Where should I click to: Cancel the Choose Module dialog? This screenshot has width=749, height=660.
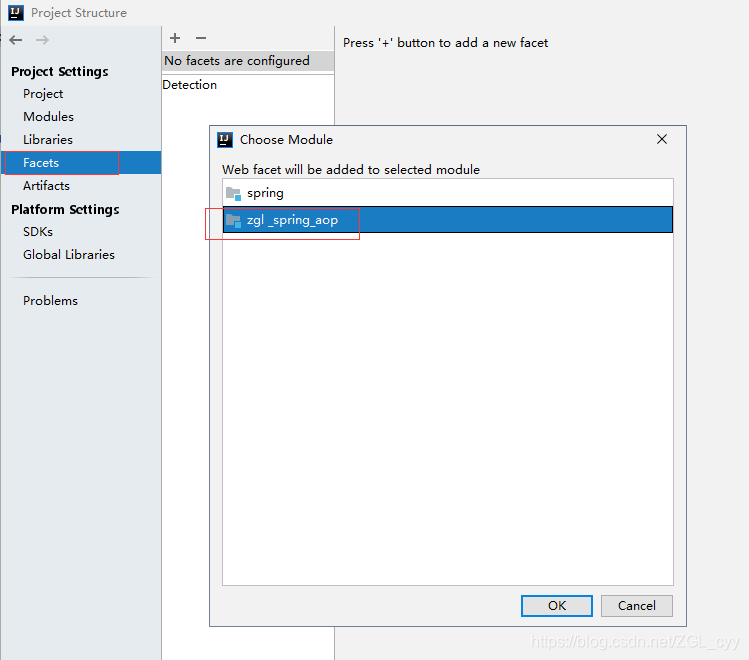pyautogui.click(x=636, y=606)
